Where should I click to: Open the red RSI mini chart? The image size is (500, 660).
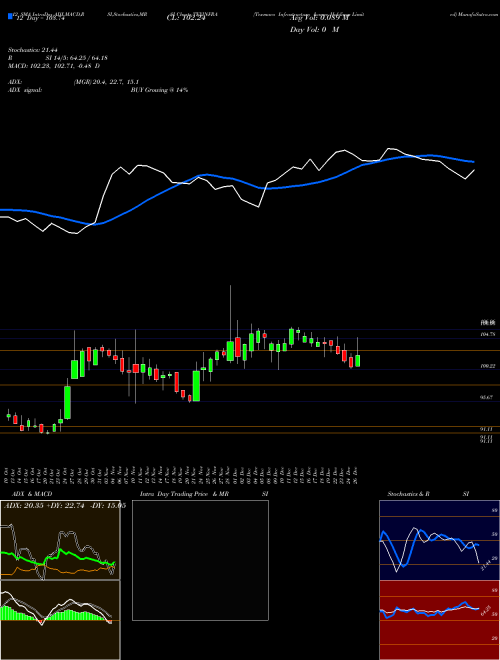(x=439, y=620)
